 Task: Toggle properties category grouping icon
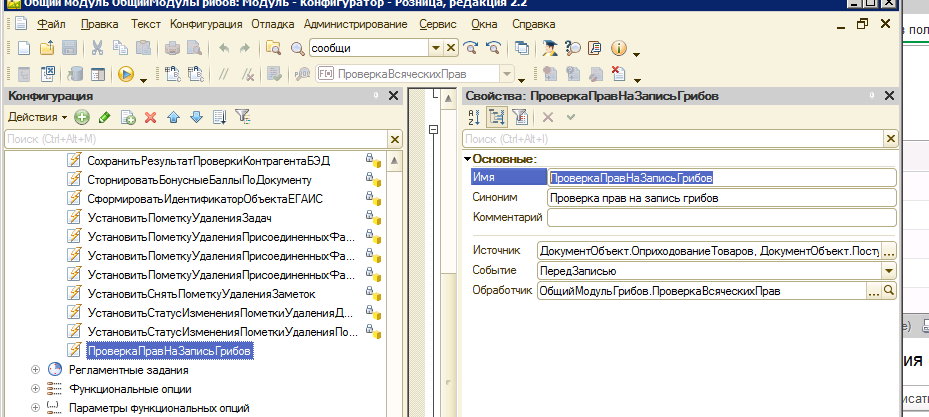pos(496,117)
